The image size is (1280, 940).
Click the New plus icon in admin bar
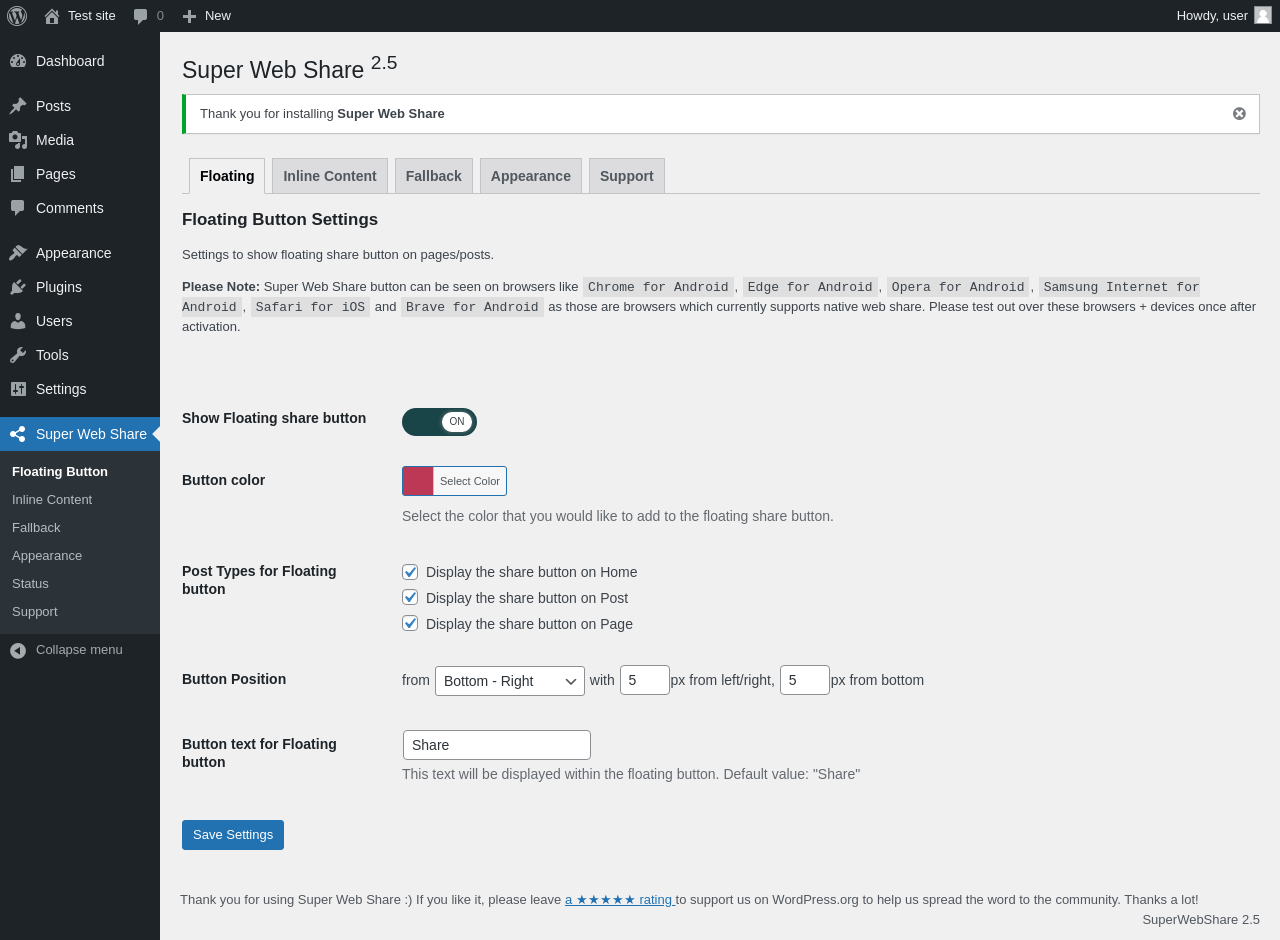point(189,16)
